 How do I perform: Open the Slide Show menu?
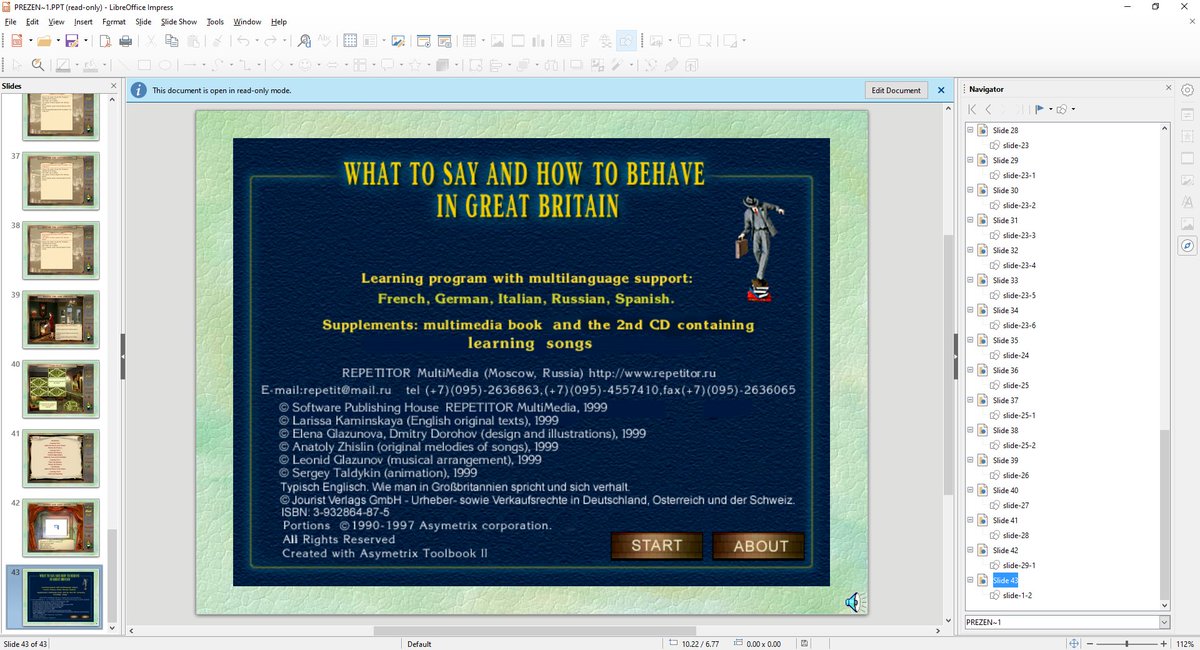179,21
